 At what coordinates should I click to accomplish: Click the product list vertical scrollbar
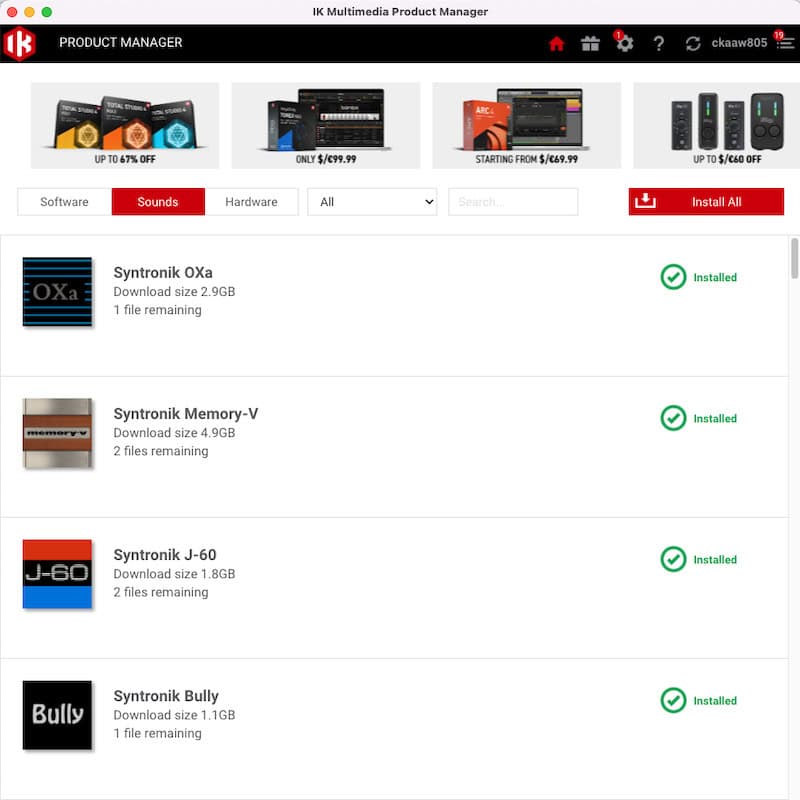pyautogui.click(x=794, y=259)
